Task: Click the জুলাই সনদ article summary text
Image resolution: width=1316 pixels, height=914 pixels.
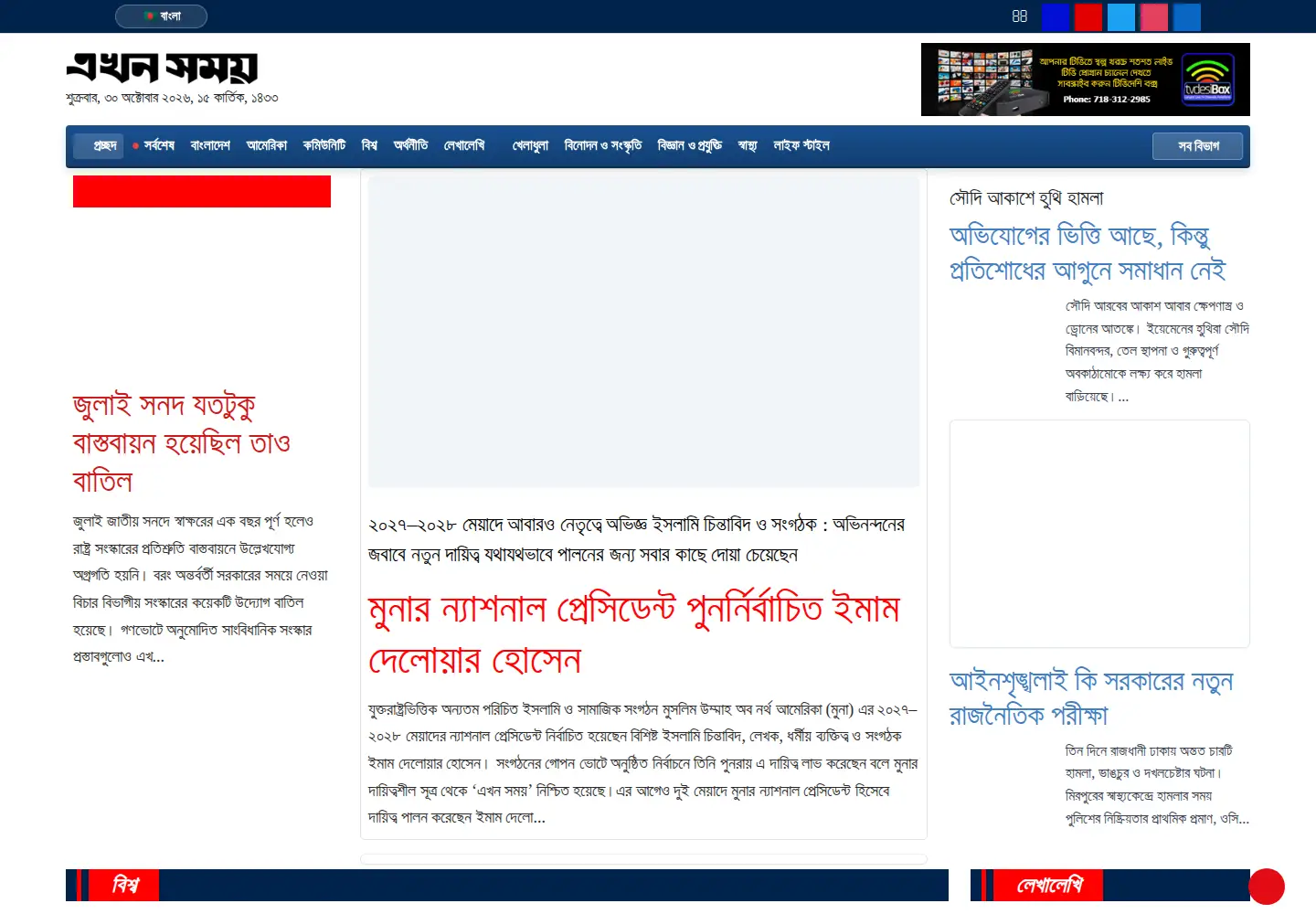Action: coord(201,589)
